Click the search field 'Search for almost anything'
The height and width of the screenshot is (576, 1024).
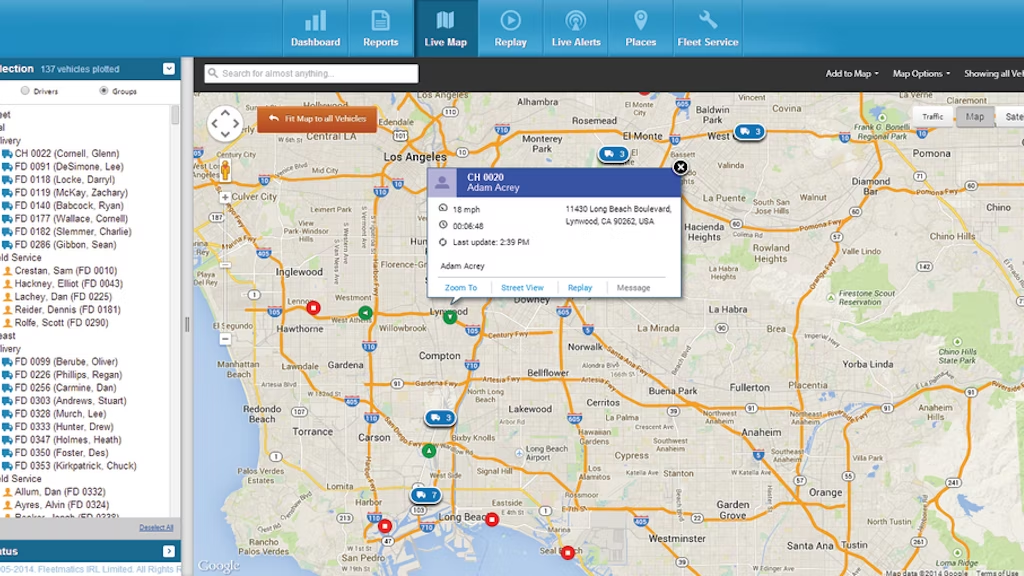(x=312, y=73)
